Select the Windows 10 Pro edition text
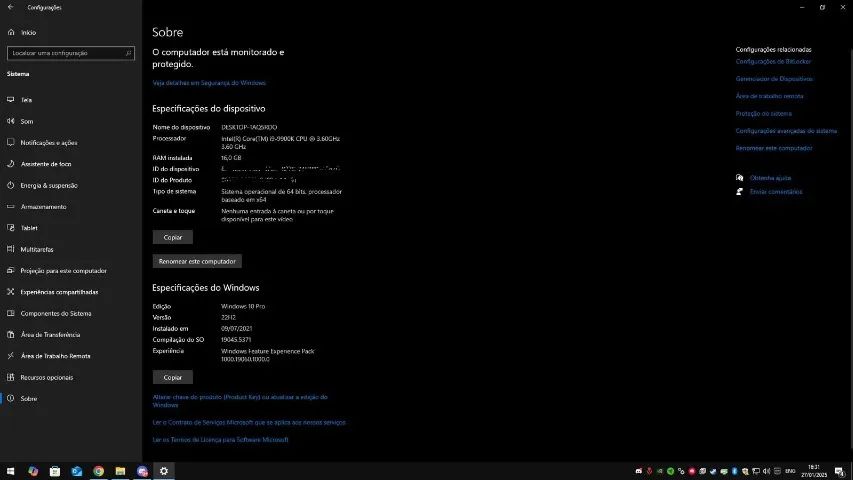Image resolution: width=853 pixels, height=480 pixels. pos(243,306)
